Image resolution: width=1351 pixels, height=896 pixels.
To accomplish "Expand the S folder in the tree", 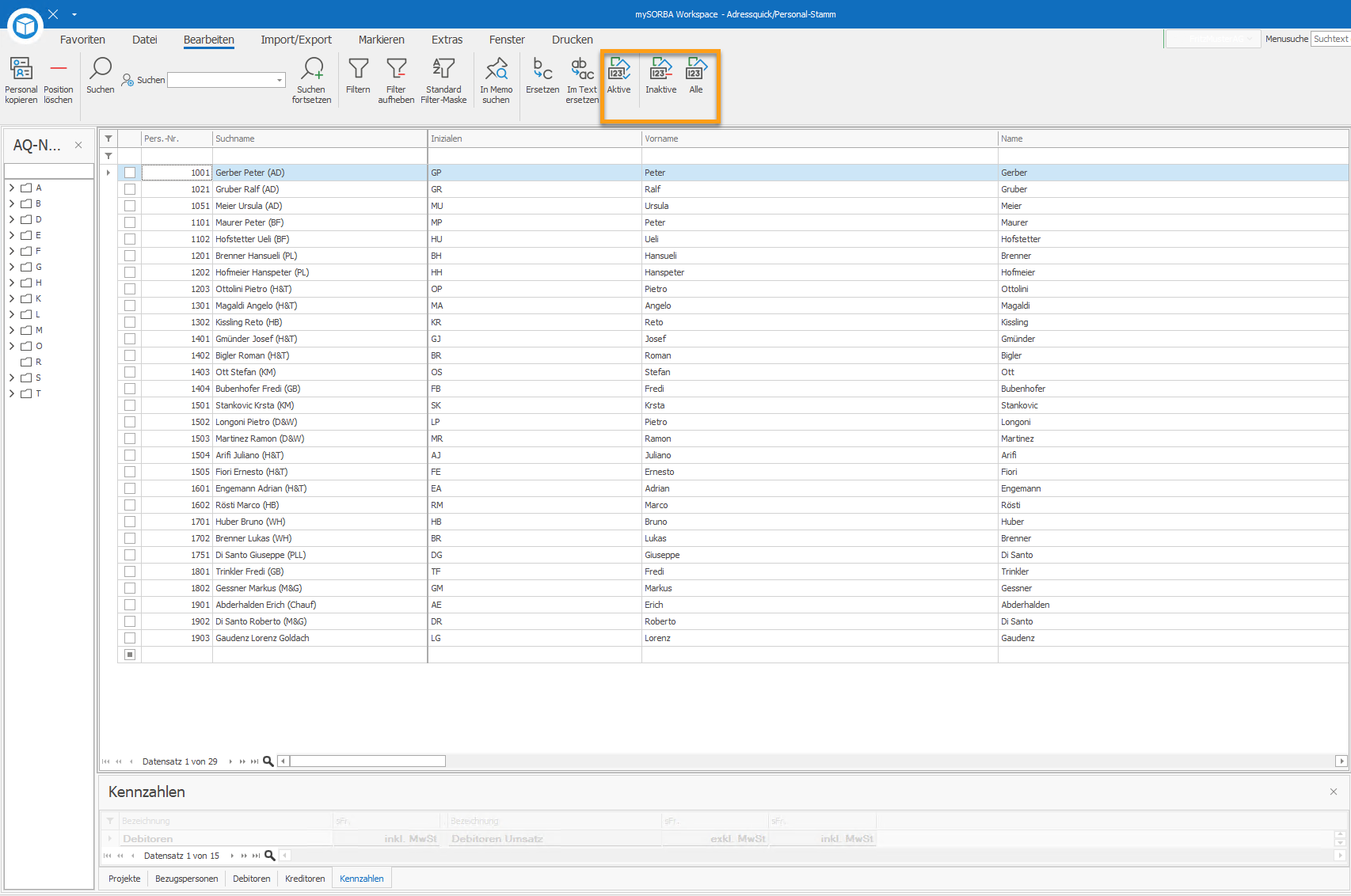I will coord(12,378).
